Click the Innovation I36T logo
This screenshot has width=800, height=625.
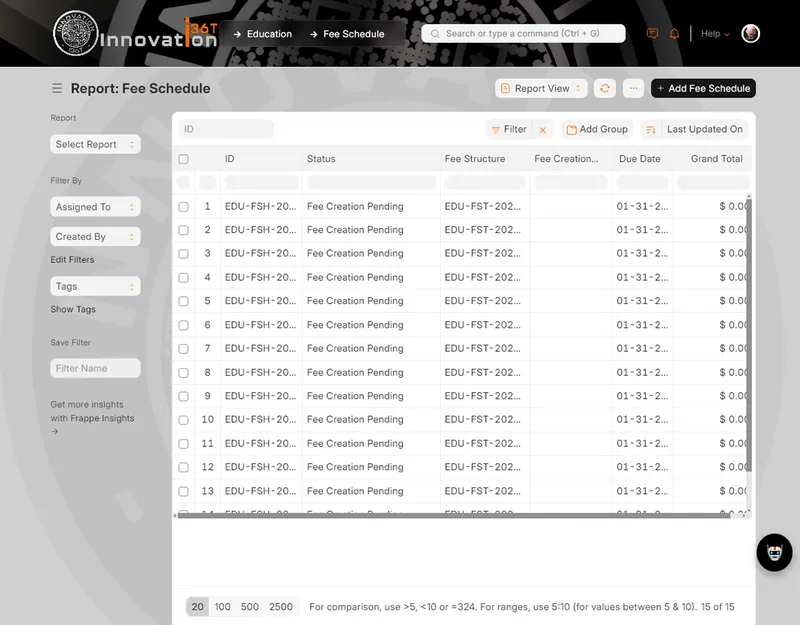pos(136,34)
